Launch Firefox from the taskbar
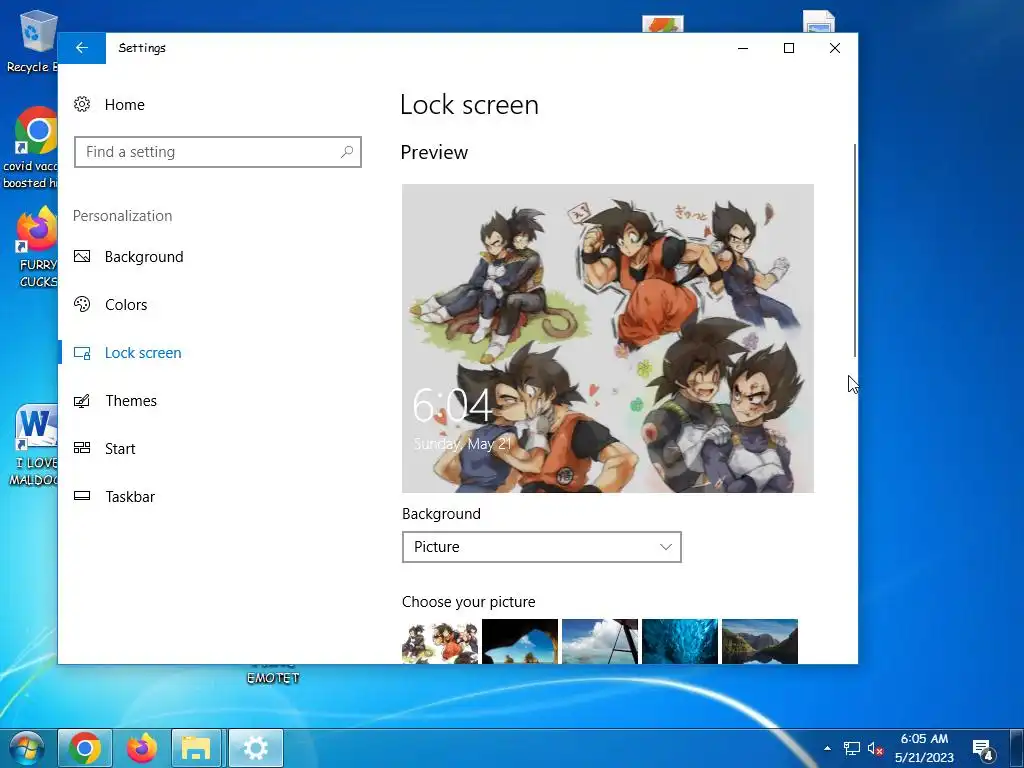 142,748
